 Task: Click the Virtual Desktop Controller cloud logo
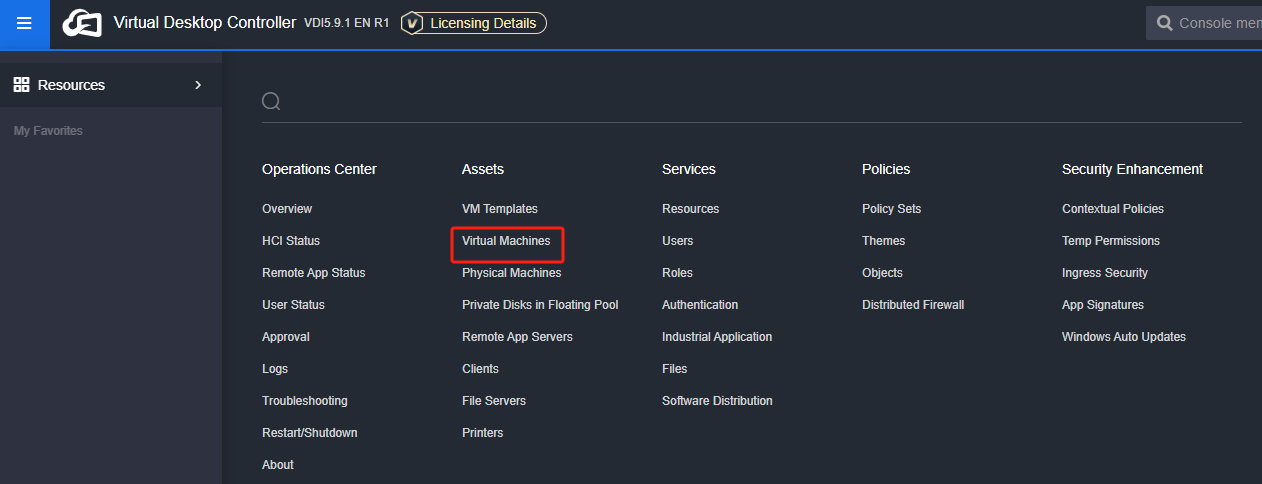(x=83, y=23)
